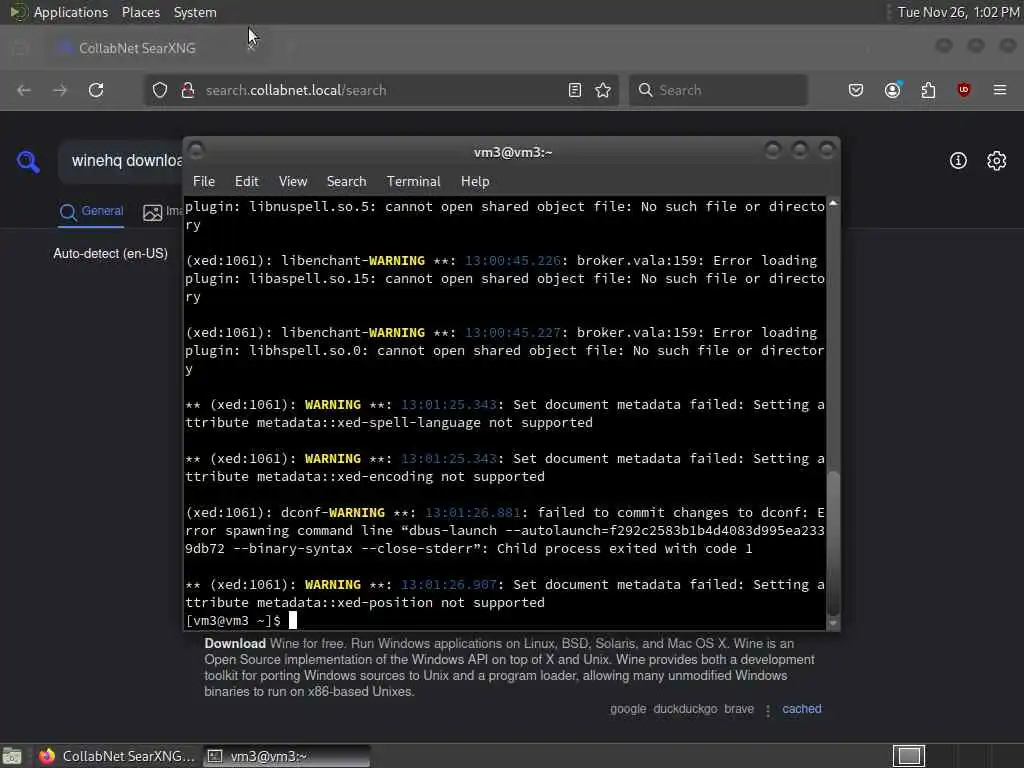The image size is (1024, 768).
Task: Open Firefox account icon
Action: (893, 90)
